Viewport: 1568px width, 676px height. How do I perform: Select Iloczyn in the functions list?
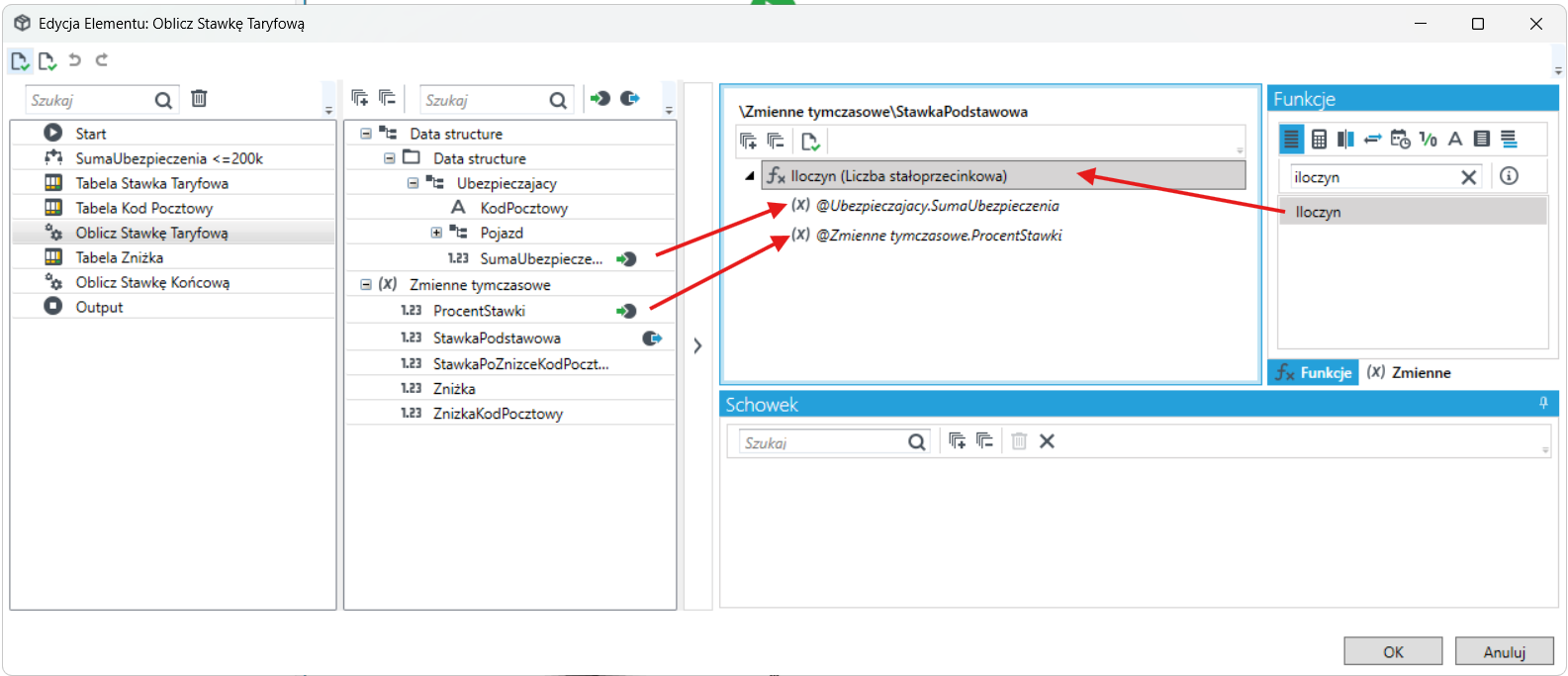pyautogui.click(x=1413, y=211)
